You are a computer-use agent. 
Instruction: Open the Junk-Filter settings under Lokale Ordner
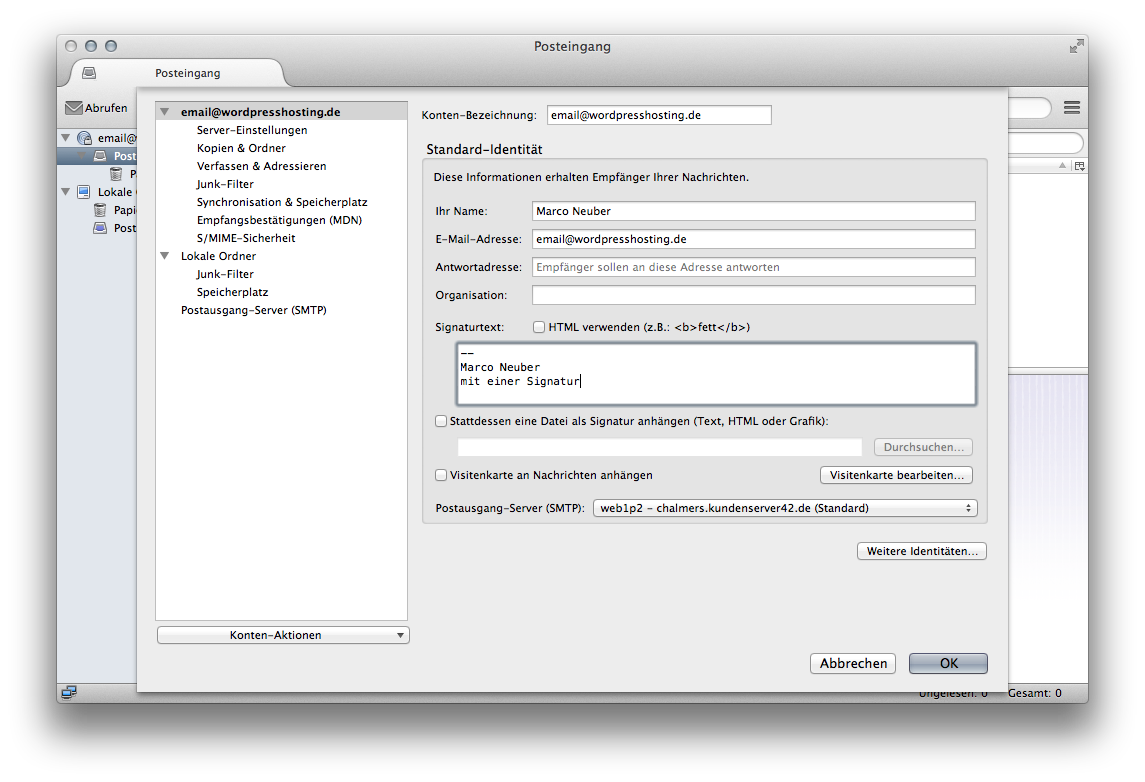click(225, 274)
